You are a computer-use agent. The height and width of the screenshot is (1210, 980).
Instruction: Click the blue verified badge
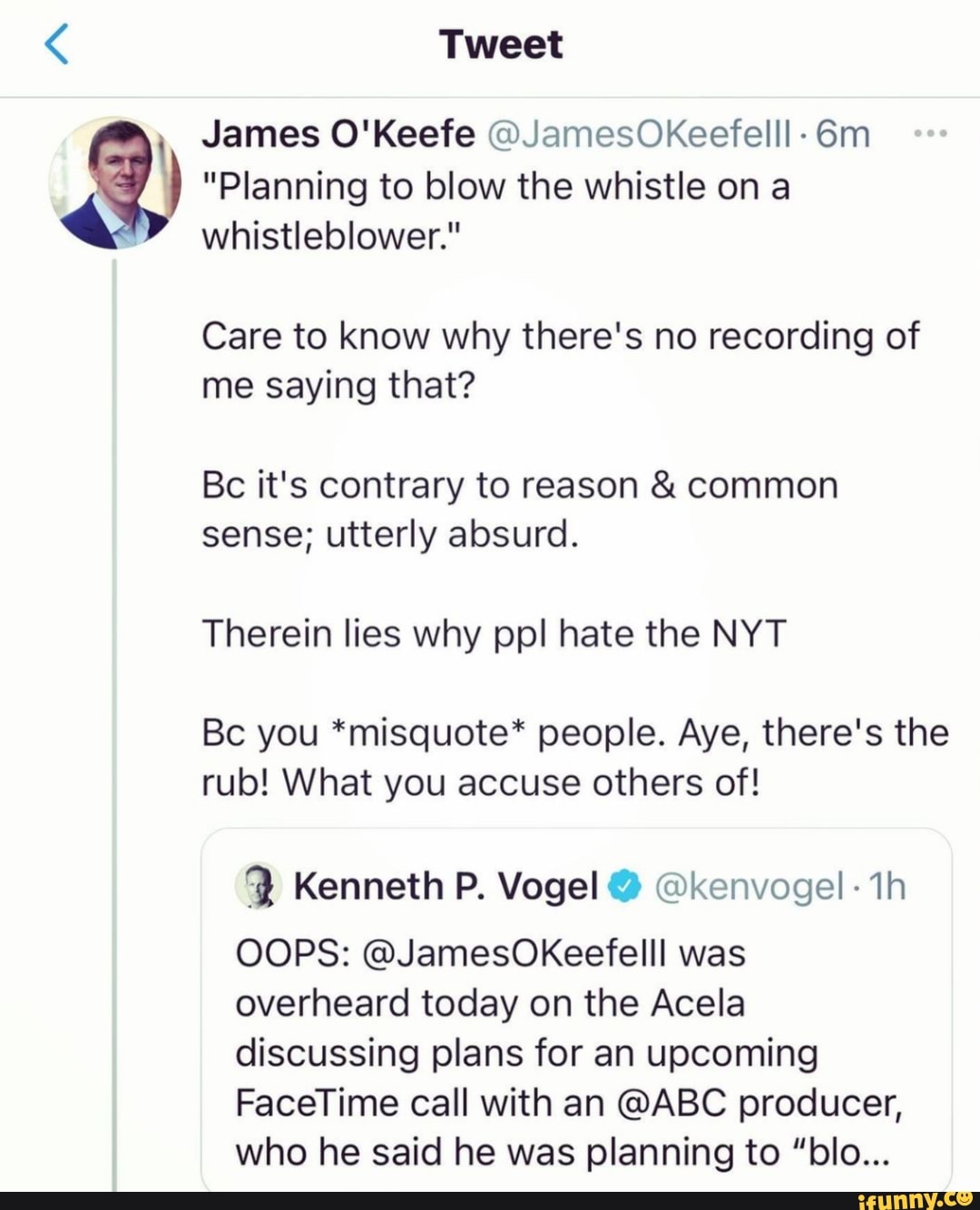(625, 887)
